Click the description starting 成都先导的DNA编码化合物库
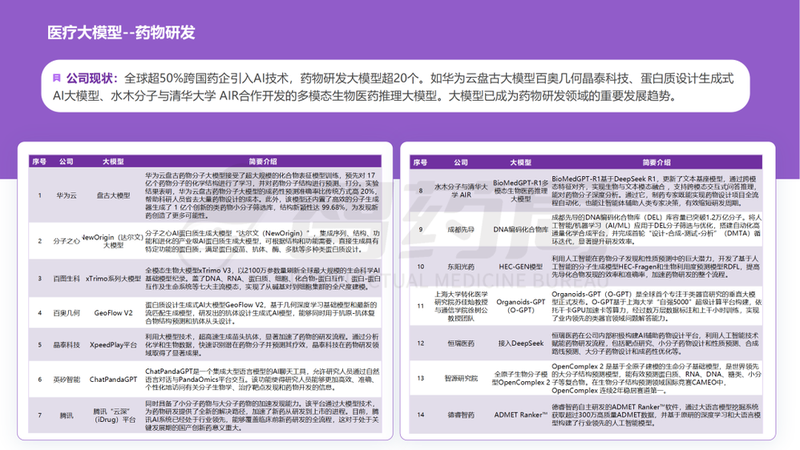Screen dimensions: 800x450 point(656,229)
